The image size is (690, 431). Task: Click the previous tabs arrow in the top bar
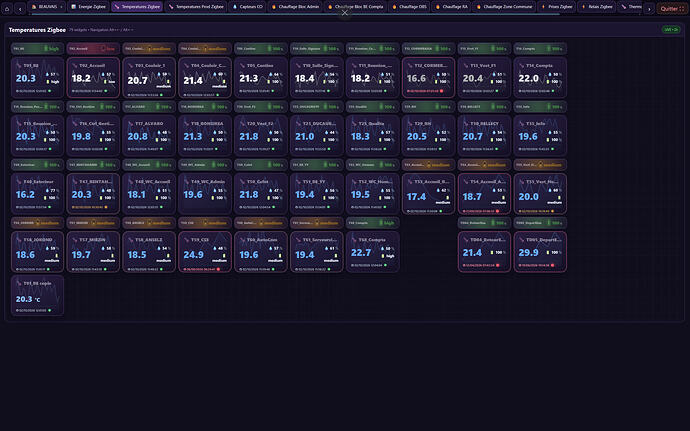tap(20, 8)
